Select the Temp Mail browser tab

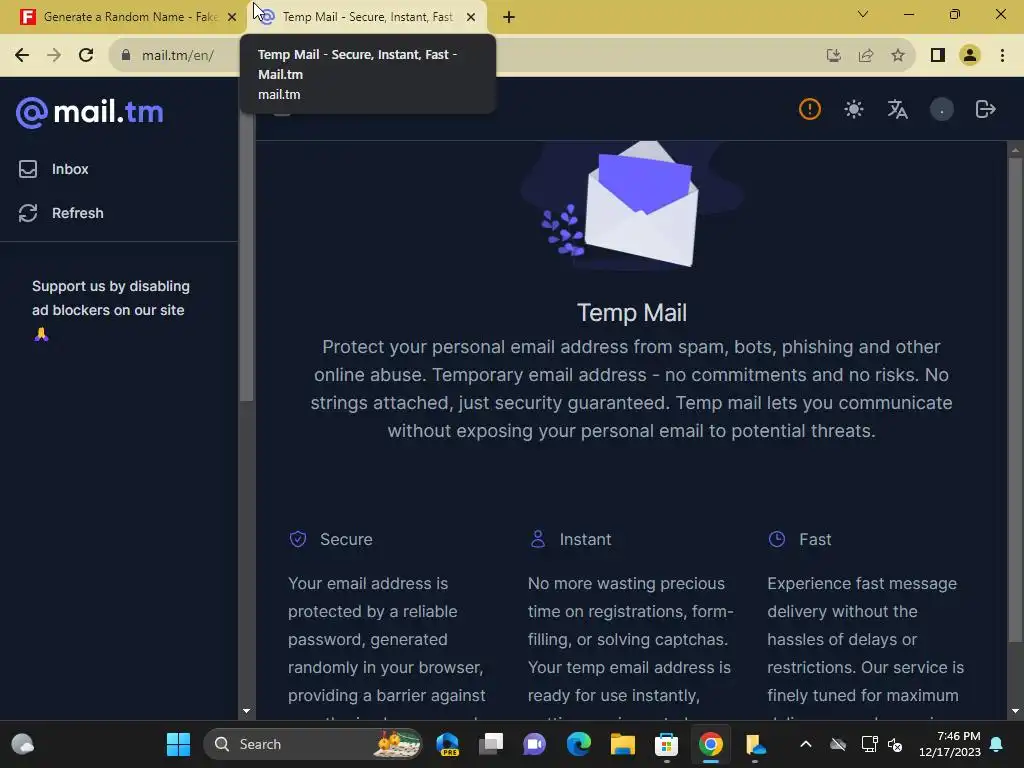[x=366, y=17]
